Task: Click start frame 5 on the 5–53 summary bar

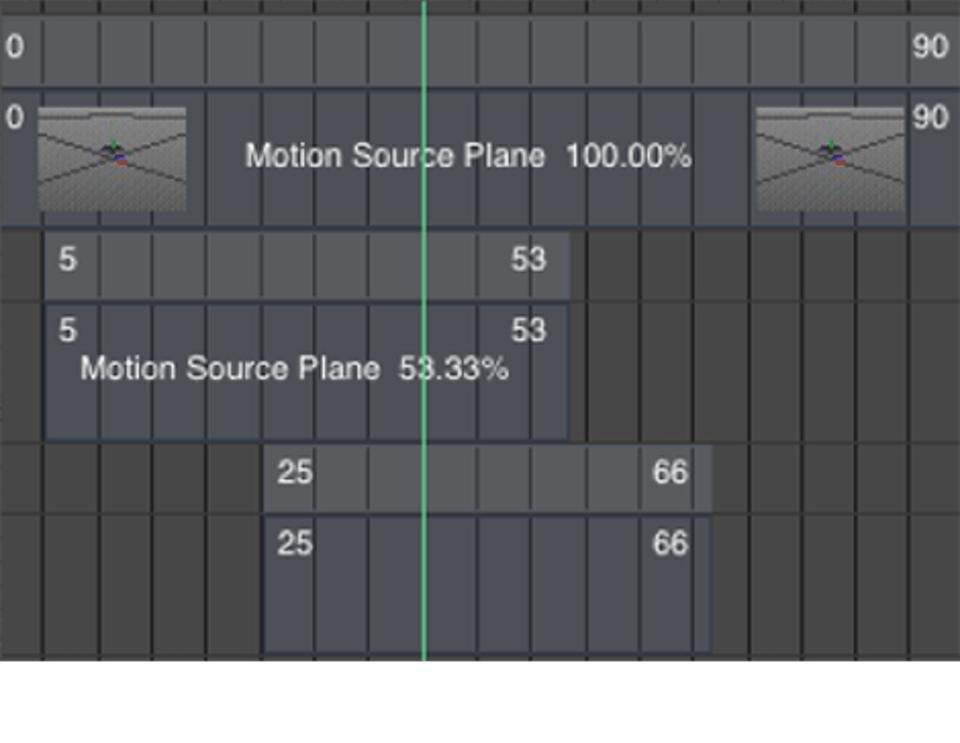Action: (x=67, y=260)
